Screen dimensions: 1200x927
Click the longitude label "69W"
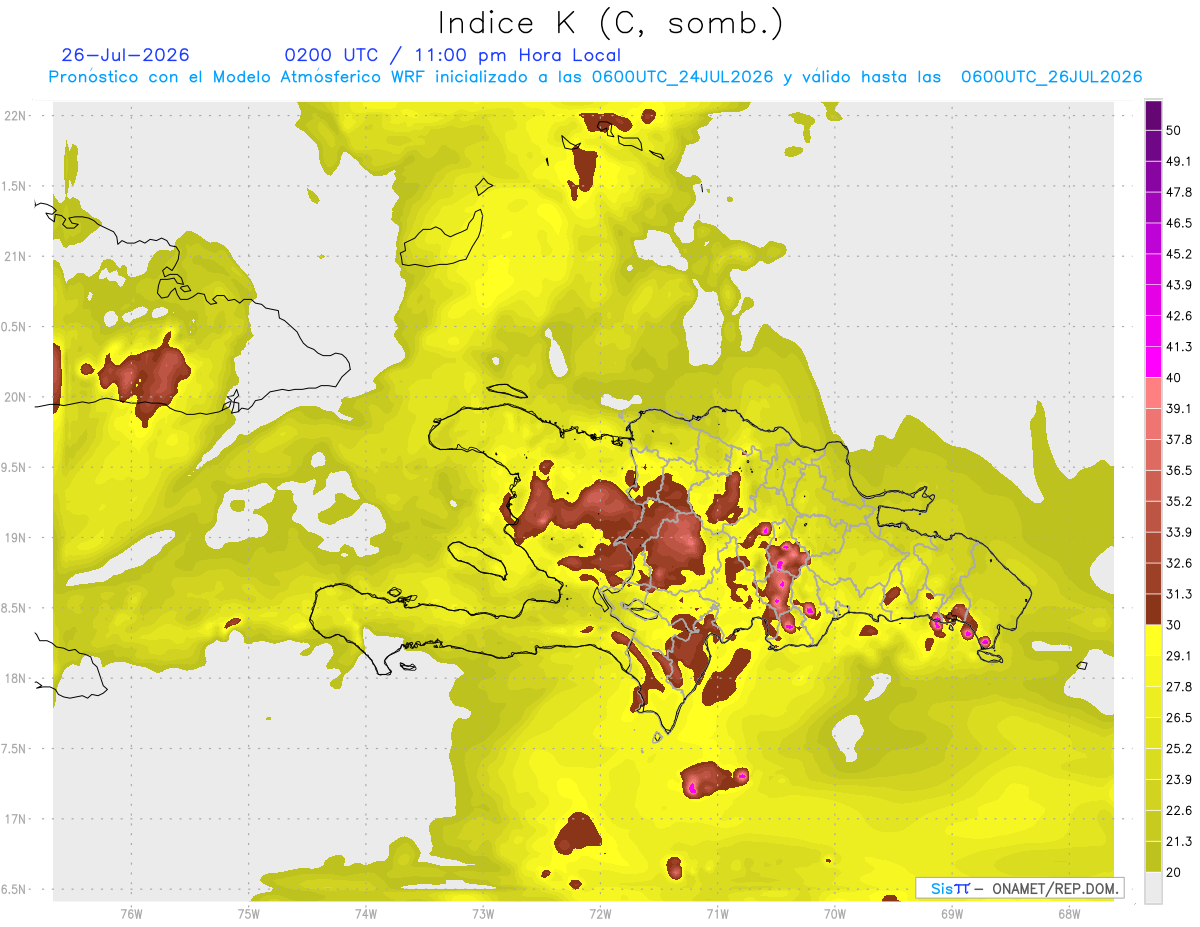951,913
